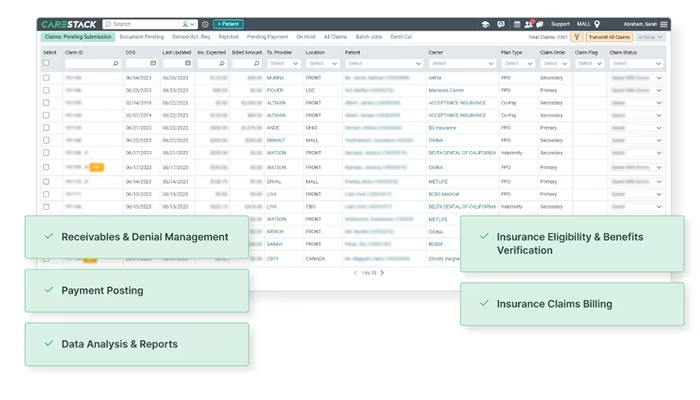Viewport: 700px width, 400px height.
Task: Click the search magnifier in Claim ID filter
Action: [116, 63]
